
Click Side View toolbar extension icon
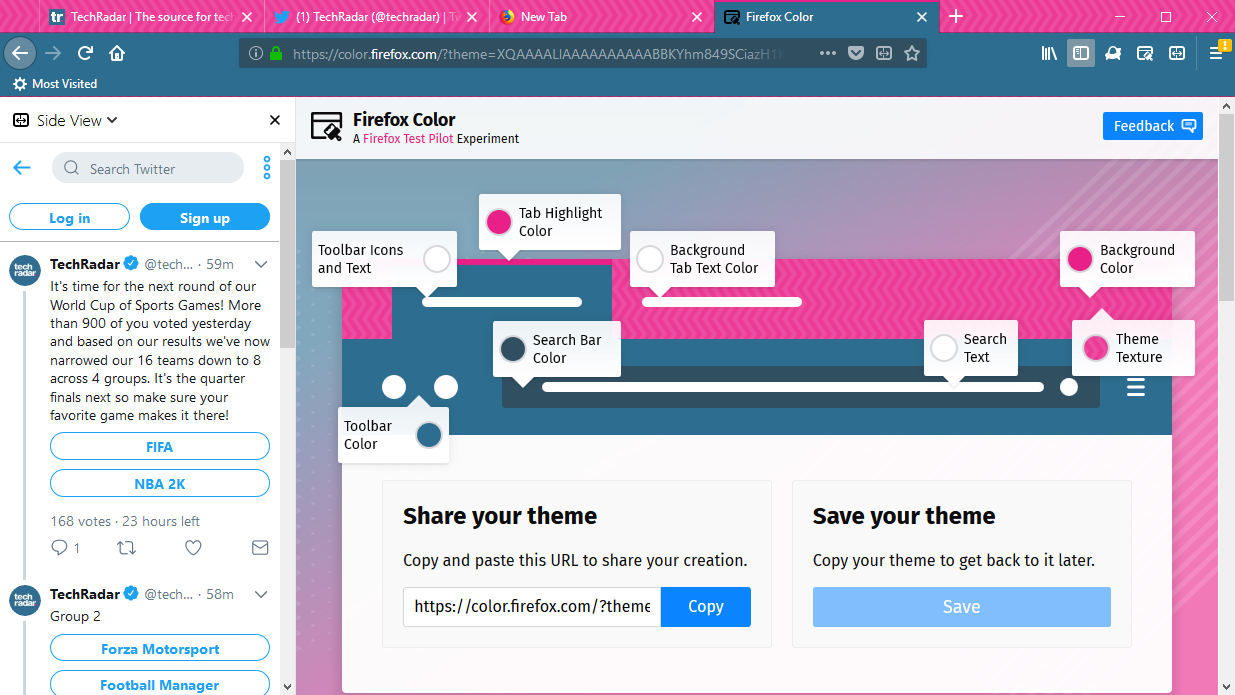[x=1177, y=53]
